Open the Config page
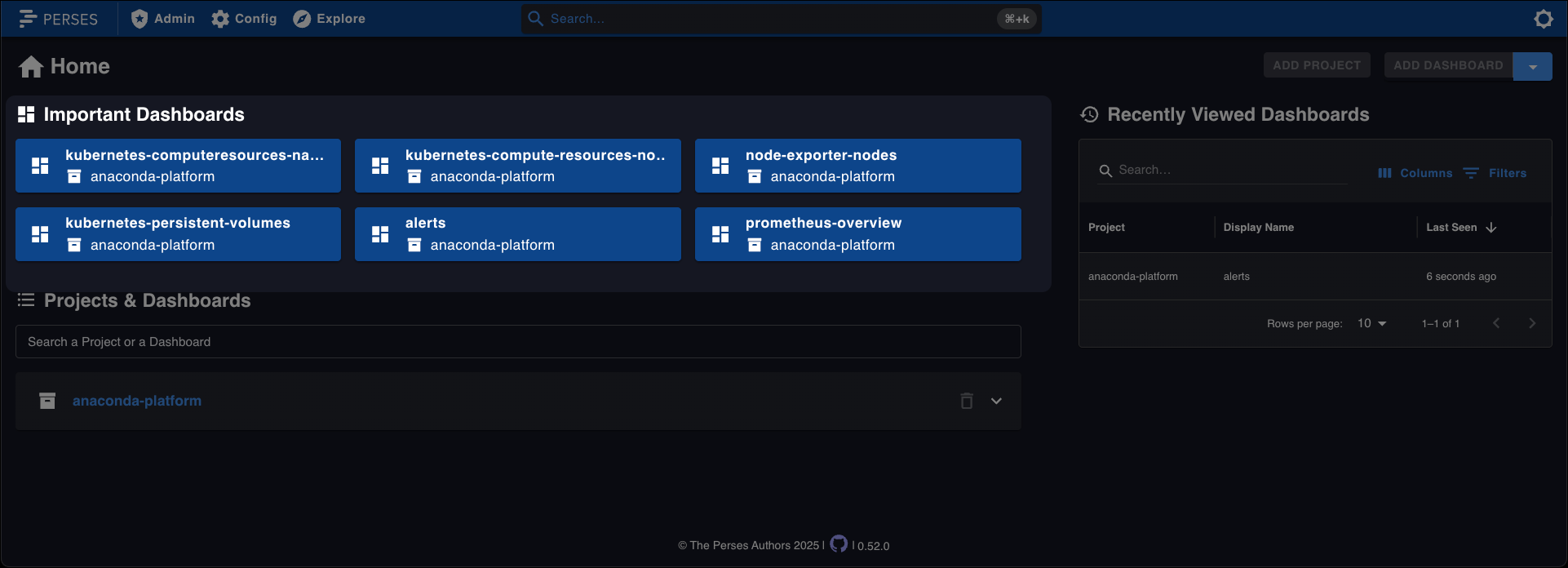1568x568 pixels. (x=244, y=19)
